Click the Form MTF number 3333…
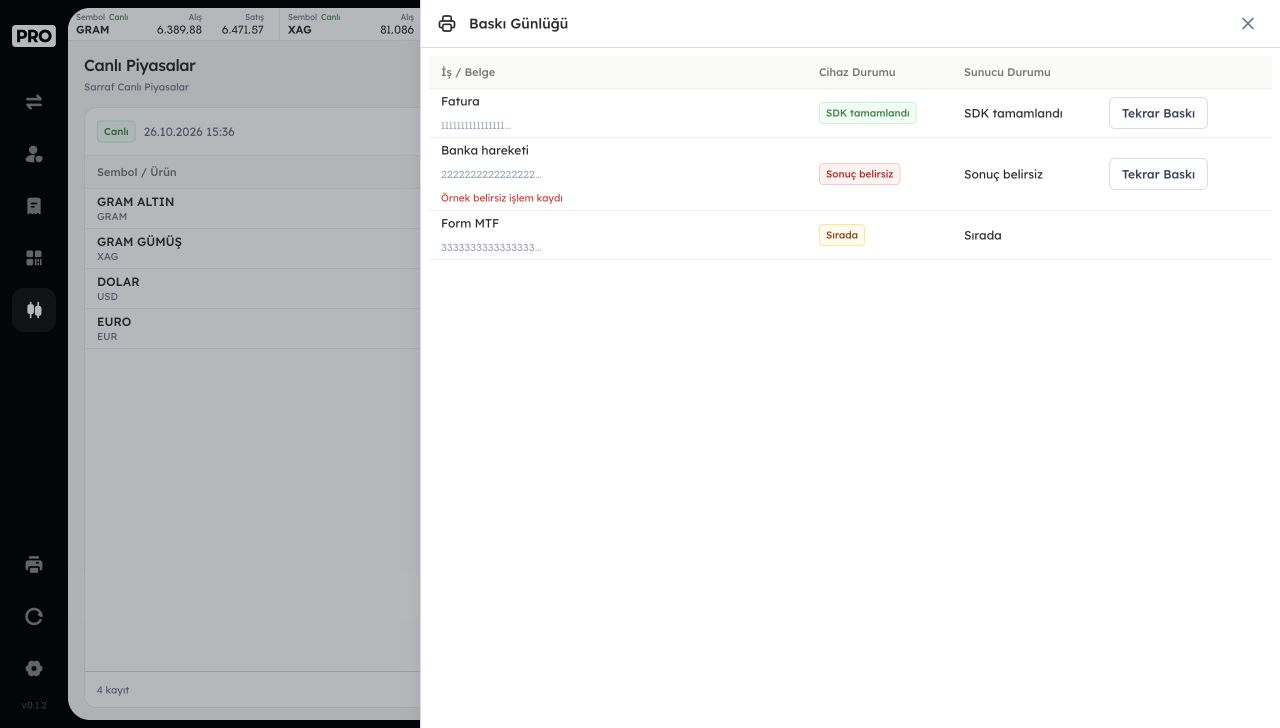This screenshot has height=728, width=1280. [x=491, y=248]
